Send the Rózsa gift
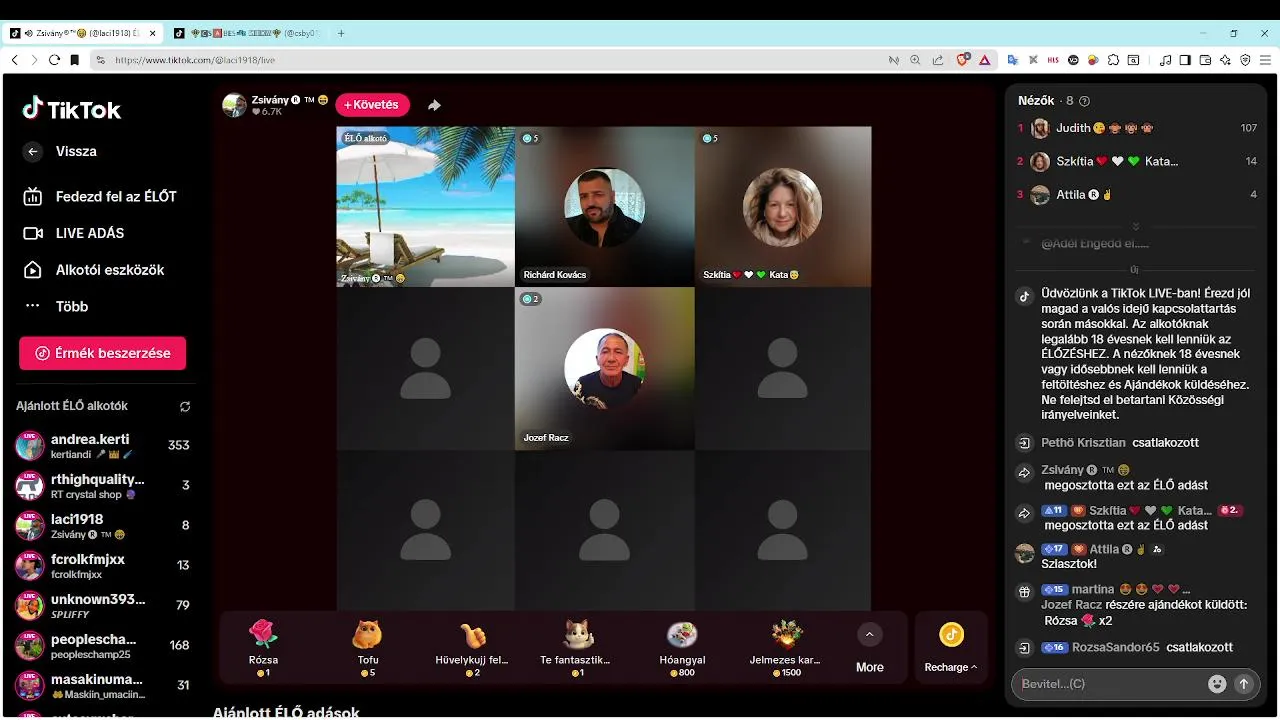The width and height of the screenshot is (1280, 720). 263,648
